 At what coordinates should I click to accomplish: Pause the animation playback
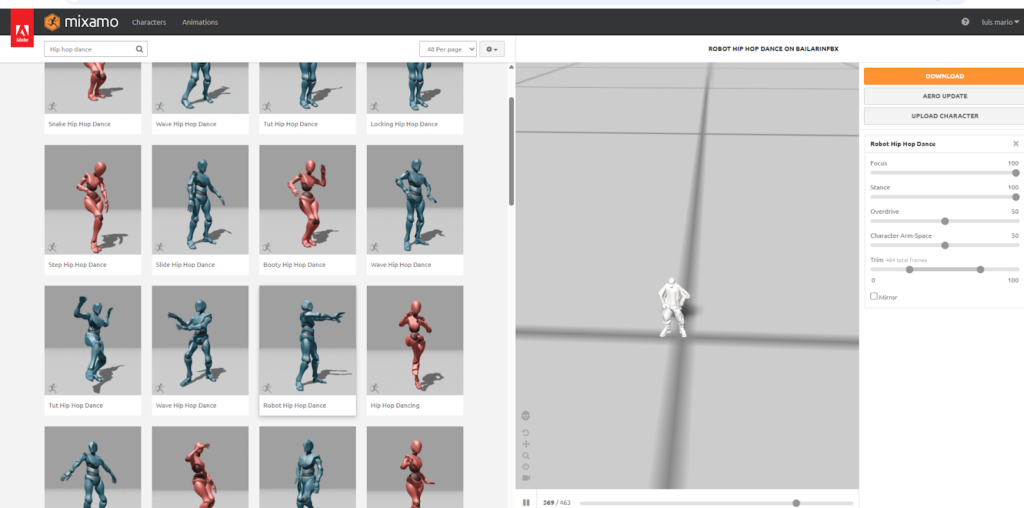point(526,503)
